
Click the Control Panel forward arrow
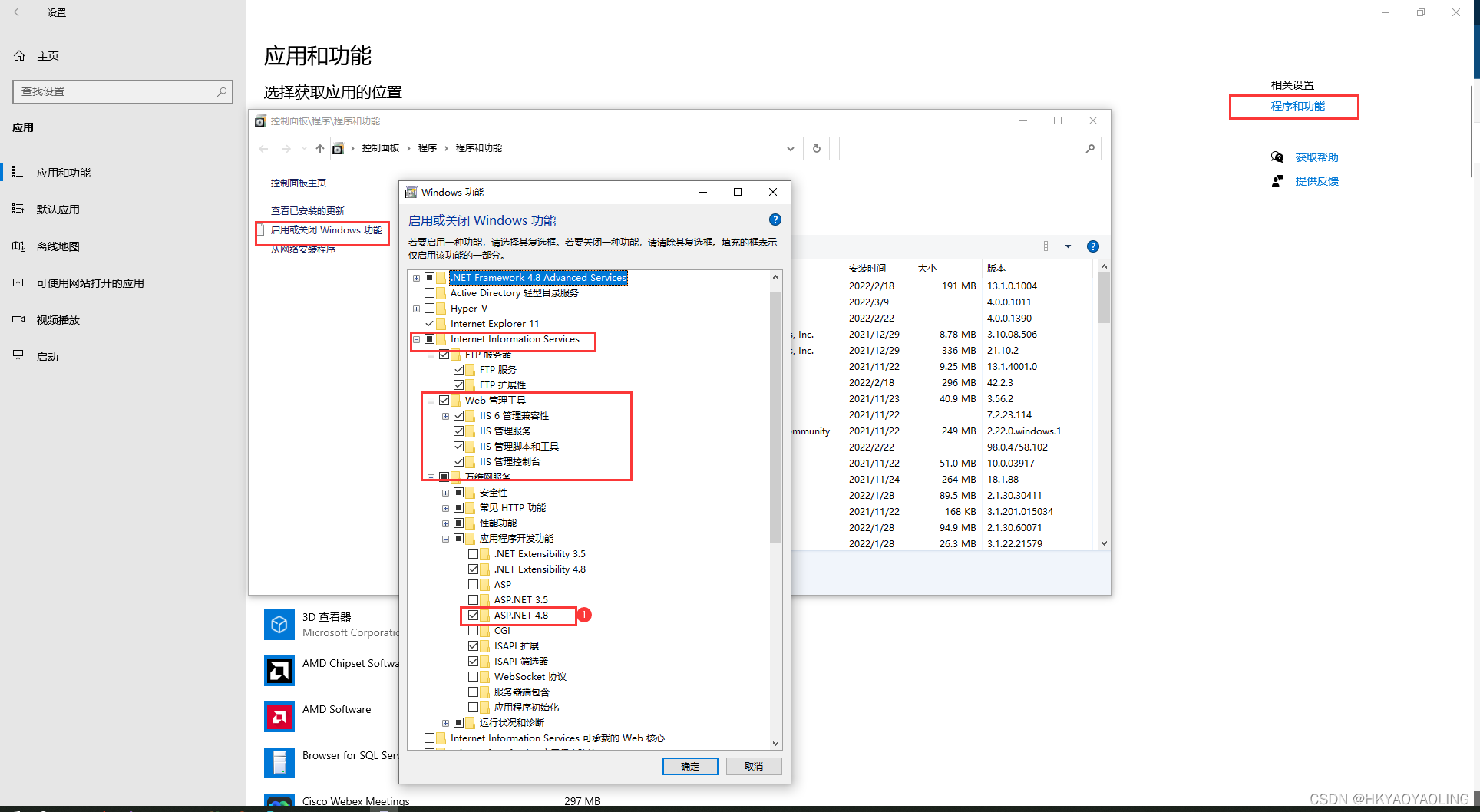click(x=286, y=148)
